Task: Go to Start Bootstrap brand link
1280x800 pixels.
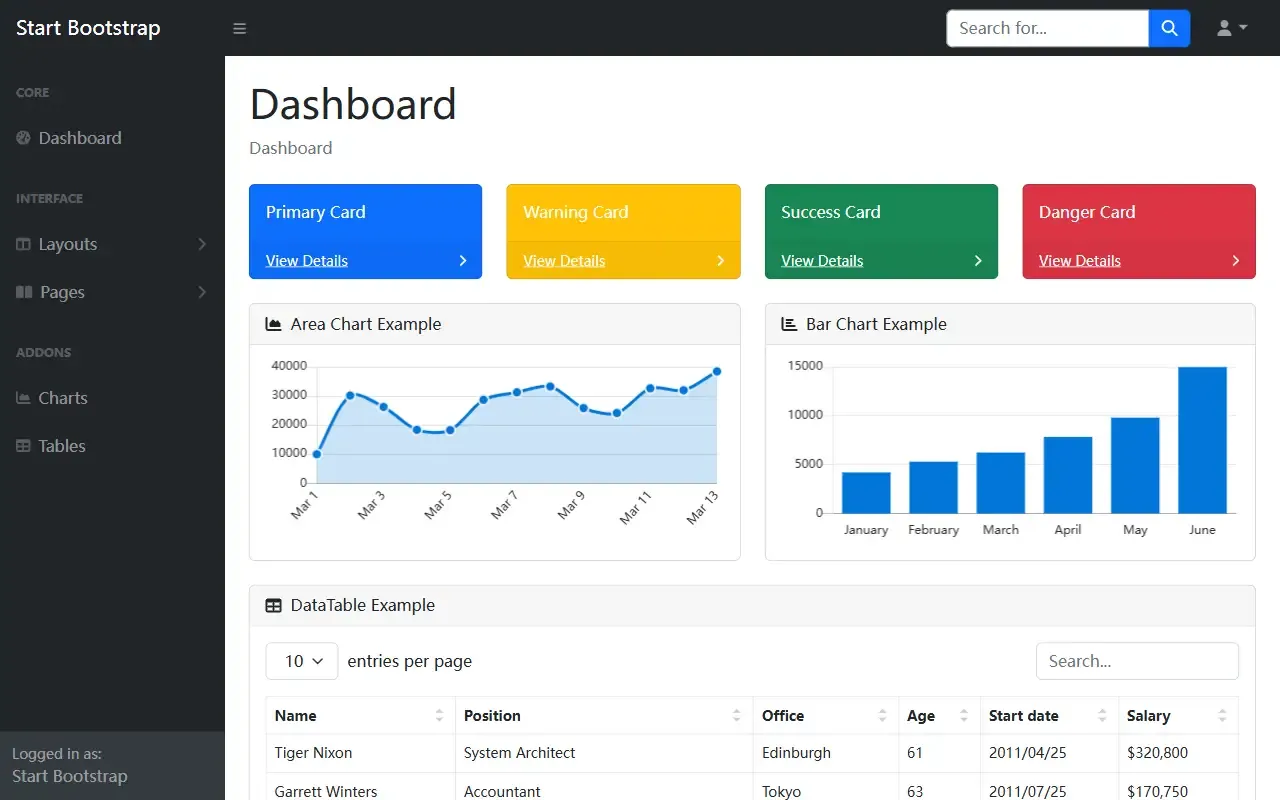Action: [88, 28]
